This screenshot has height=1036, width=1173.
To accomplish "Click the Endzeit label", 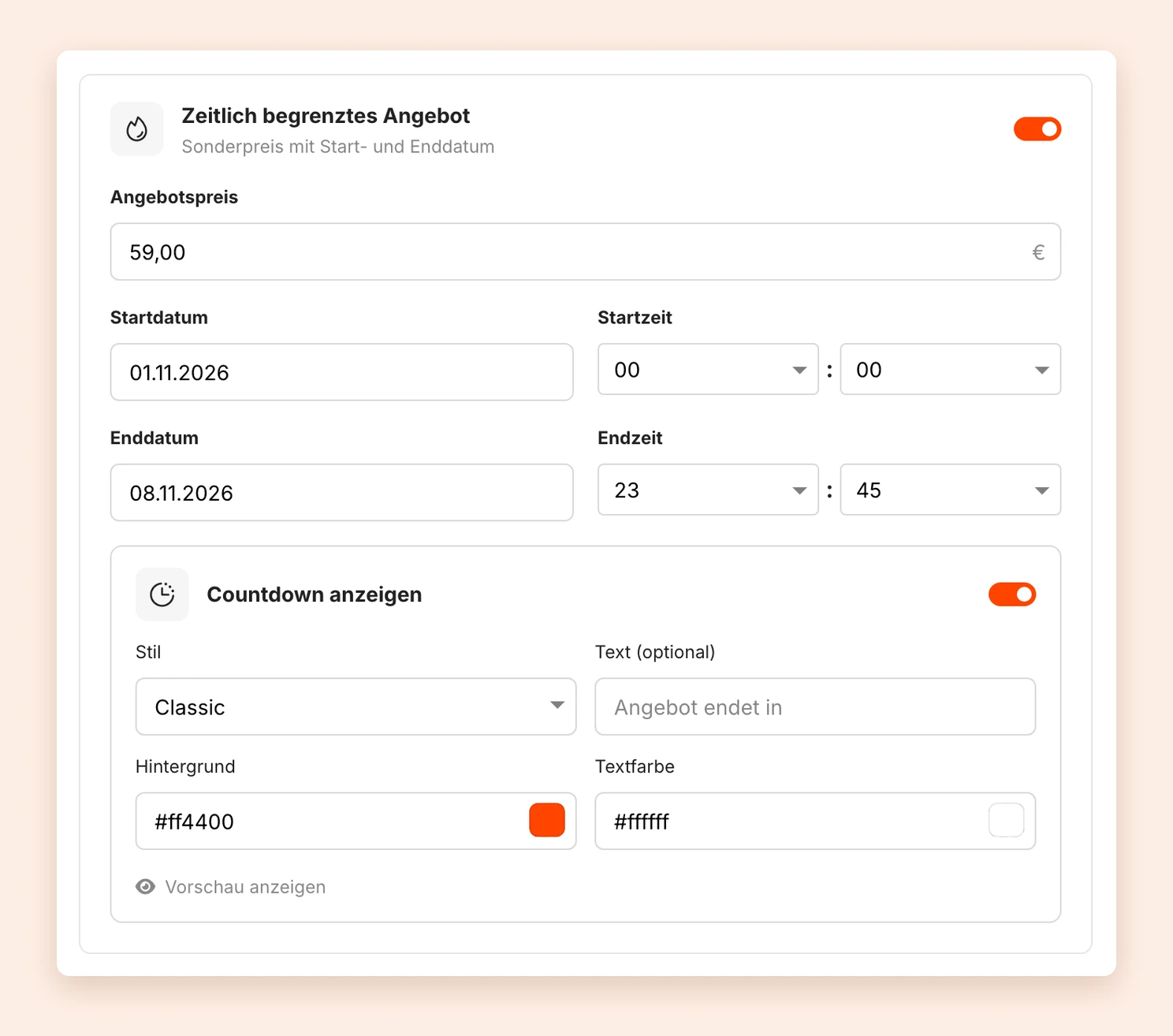I will pyautogui.click(x=630, y=438).
